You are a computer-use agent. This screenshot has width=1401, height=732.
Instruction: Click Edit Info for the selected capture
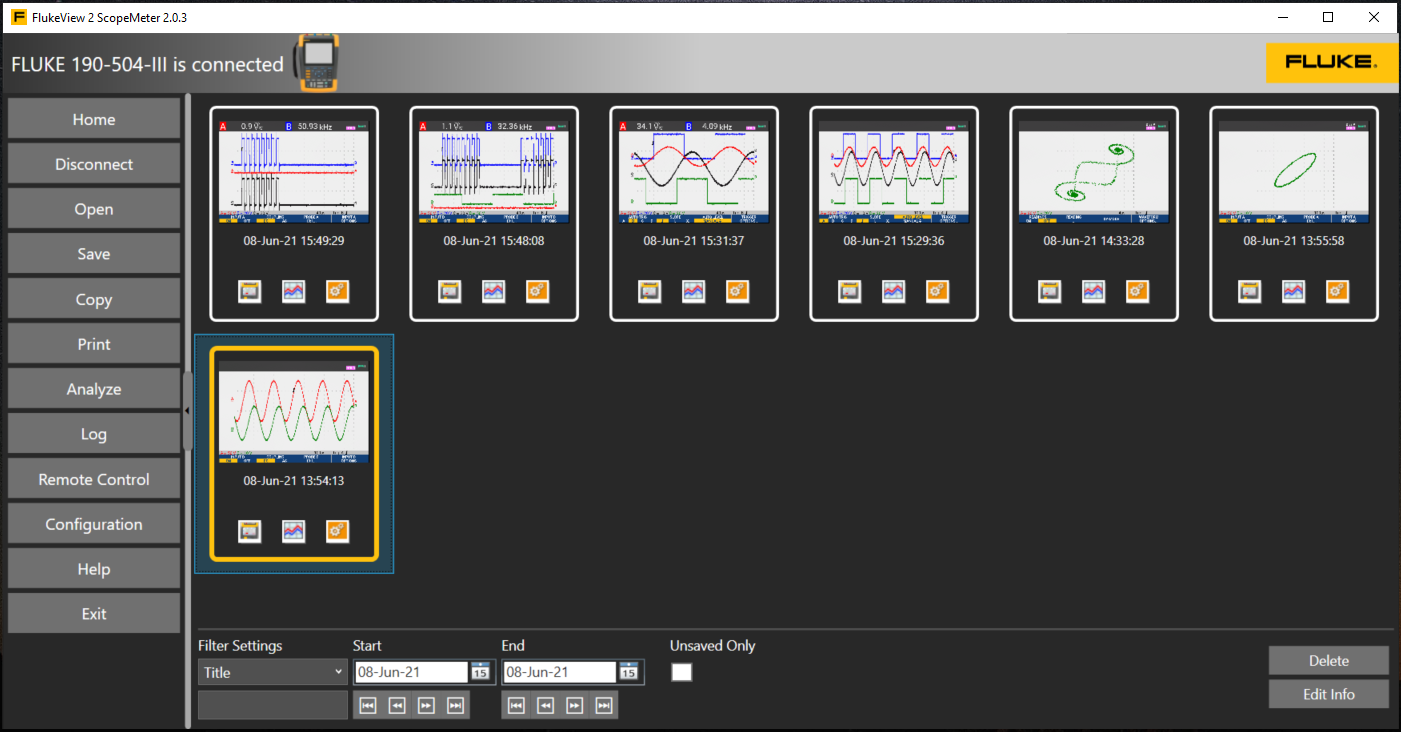tap(1328, 693)
